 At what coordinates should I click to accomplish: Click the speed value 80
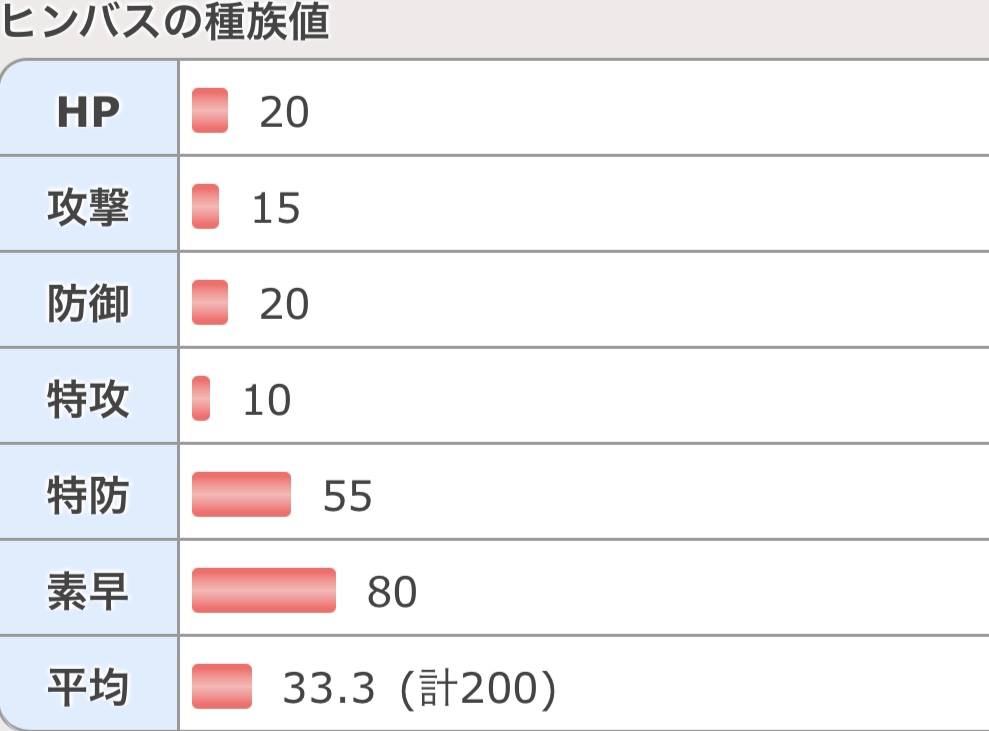tap(392, 592)
